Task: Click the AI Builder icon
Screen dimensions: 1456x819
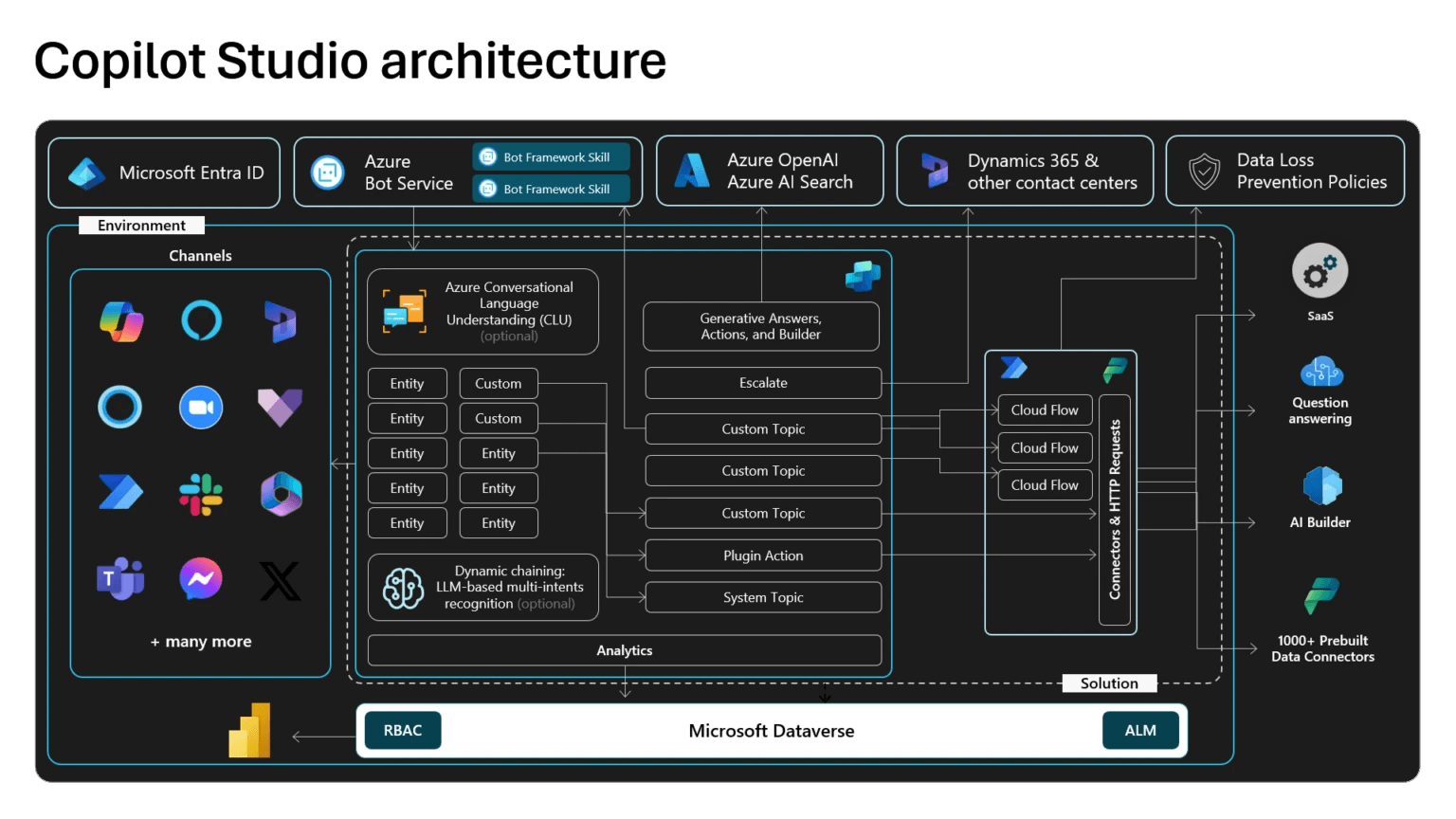Action: 1322,486
